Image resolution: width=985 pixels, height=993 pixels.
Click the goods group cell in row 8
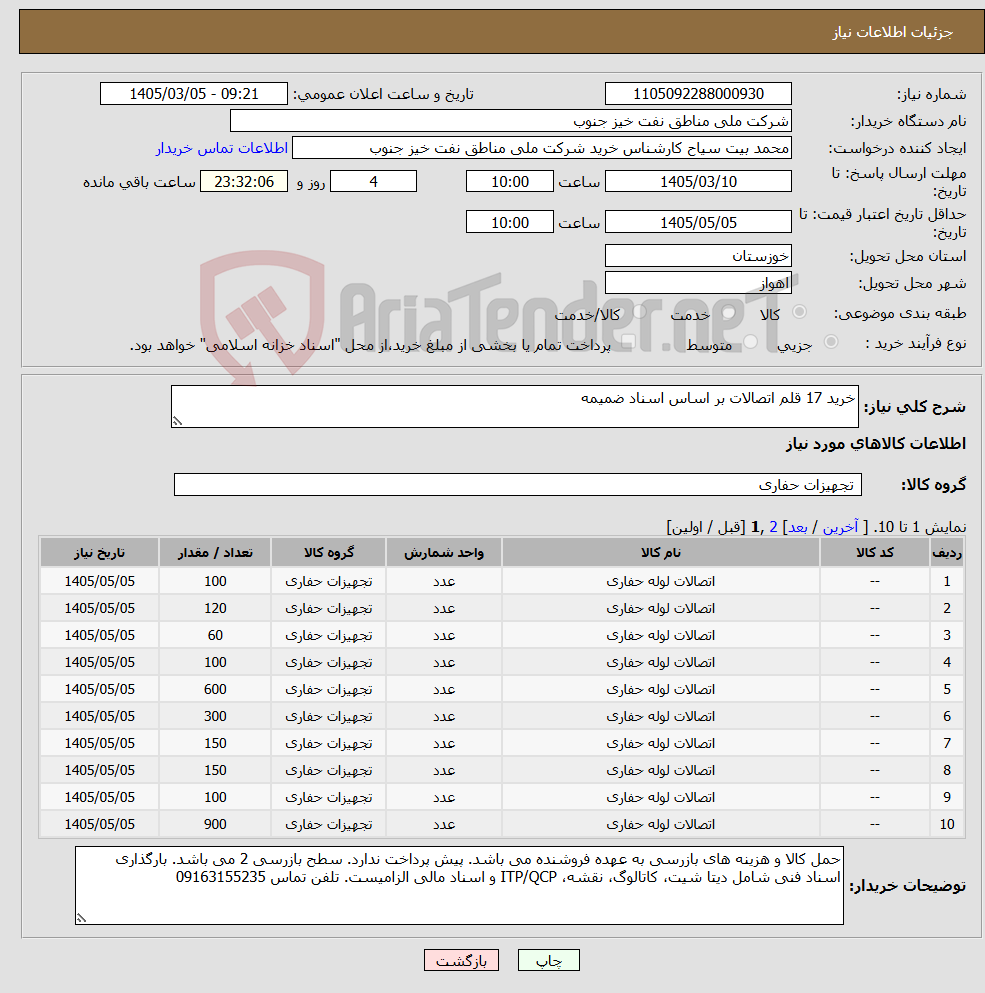pyautogui.click(x=328, y=770)
